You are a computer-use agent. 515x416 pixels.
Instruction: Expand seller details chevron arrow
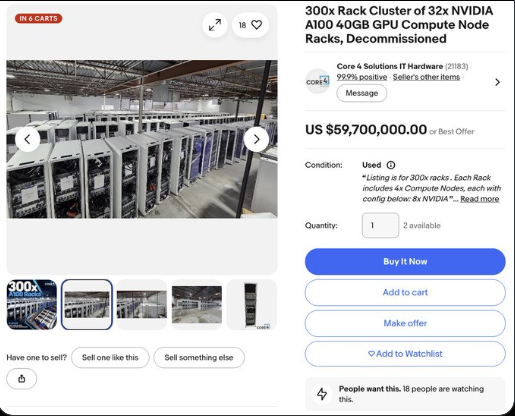pos(497,82)
